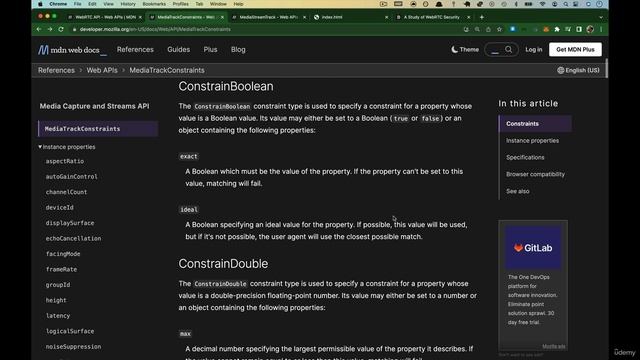Click Web APIs in the breadcrumb
Image resolution: width=640 pixels, height=360 pixels.
pyautogui.click(x=102, y=70)
